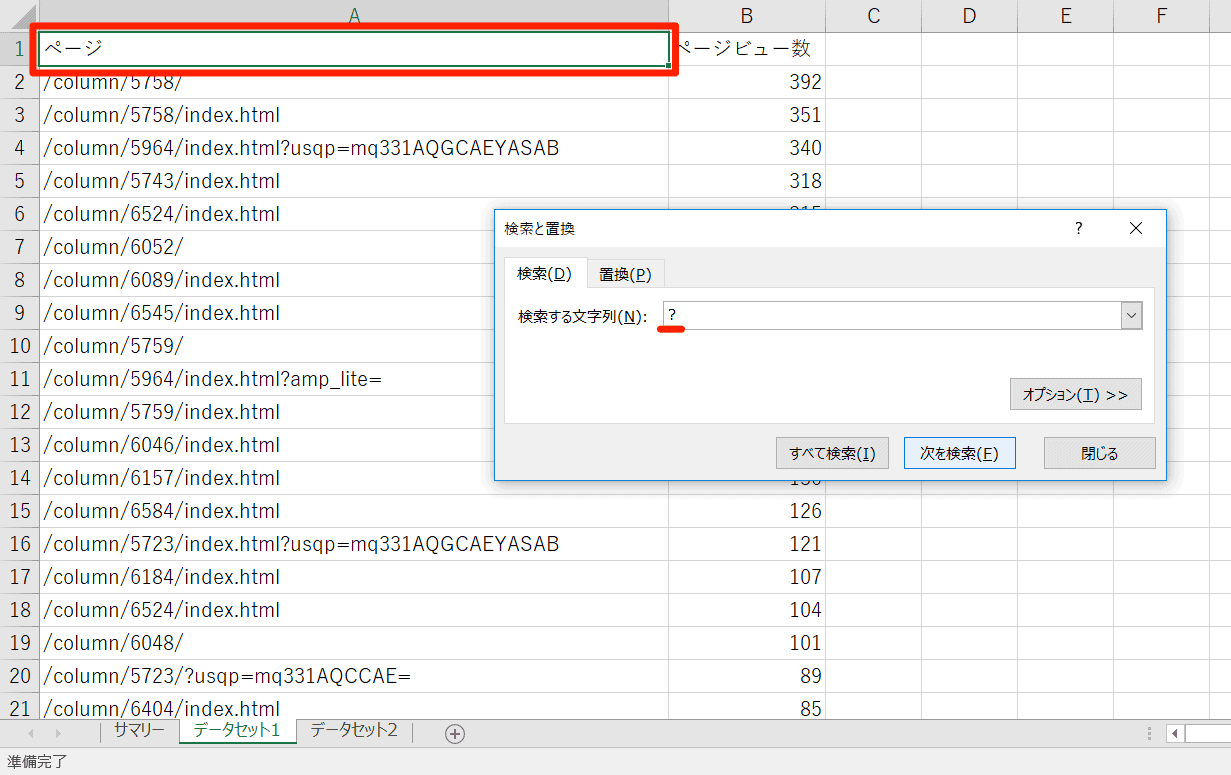
Task: Select page view value 351
Action: click(x=747, y=115)
